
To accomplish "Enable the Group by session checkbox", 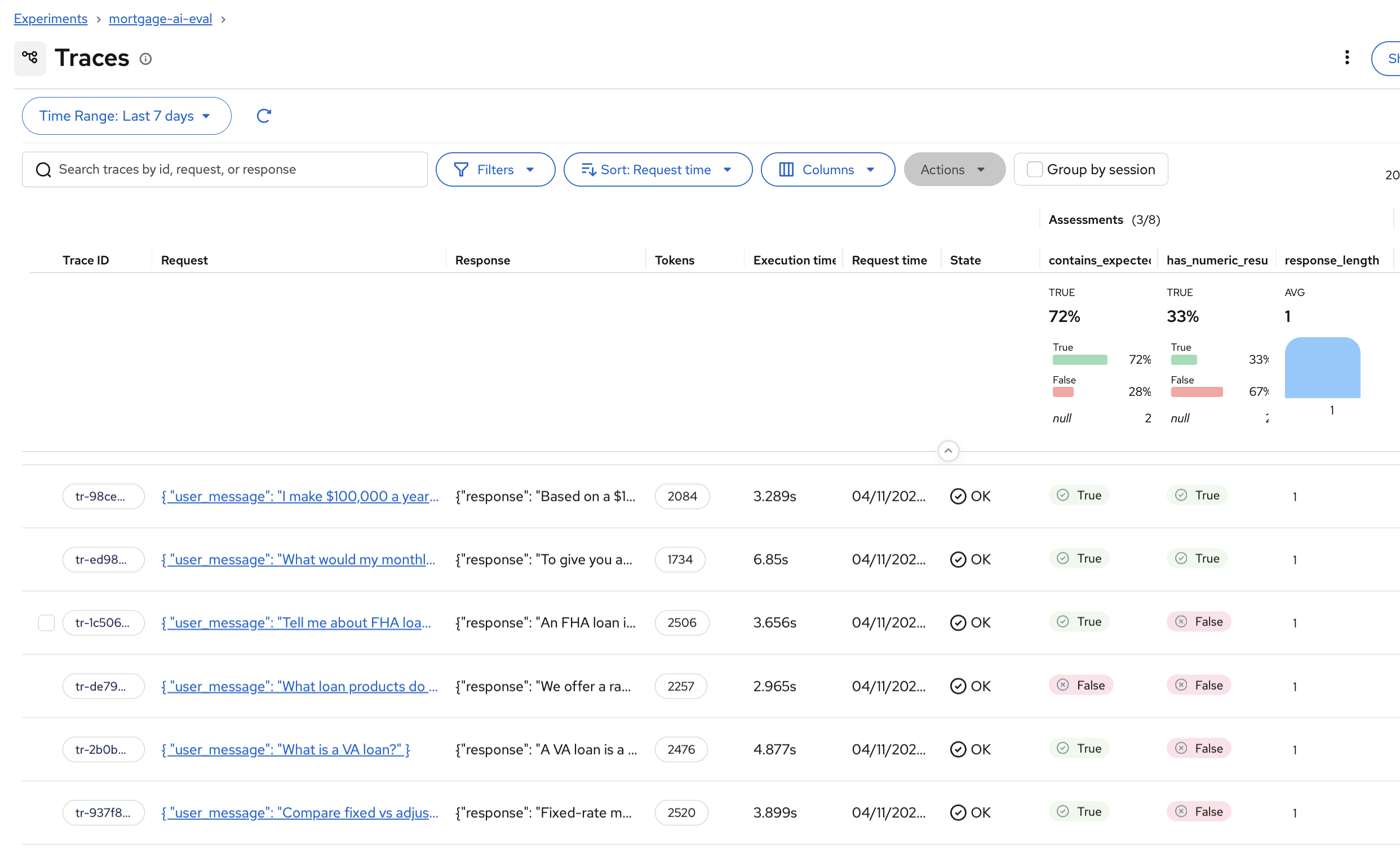I will point(1035,169).
